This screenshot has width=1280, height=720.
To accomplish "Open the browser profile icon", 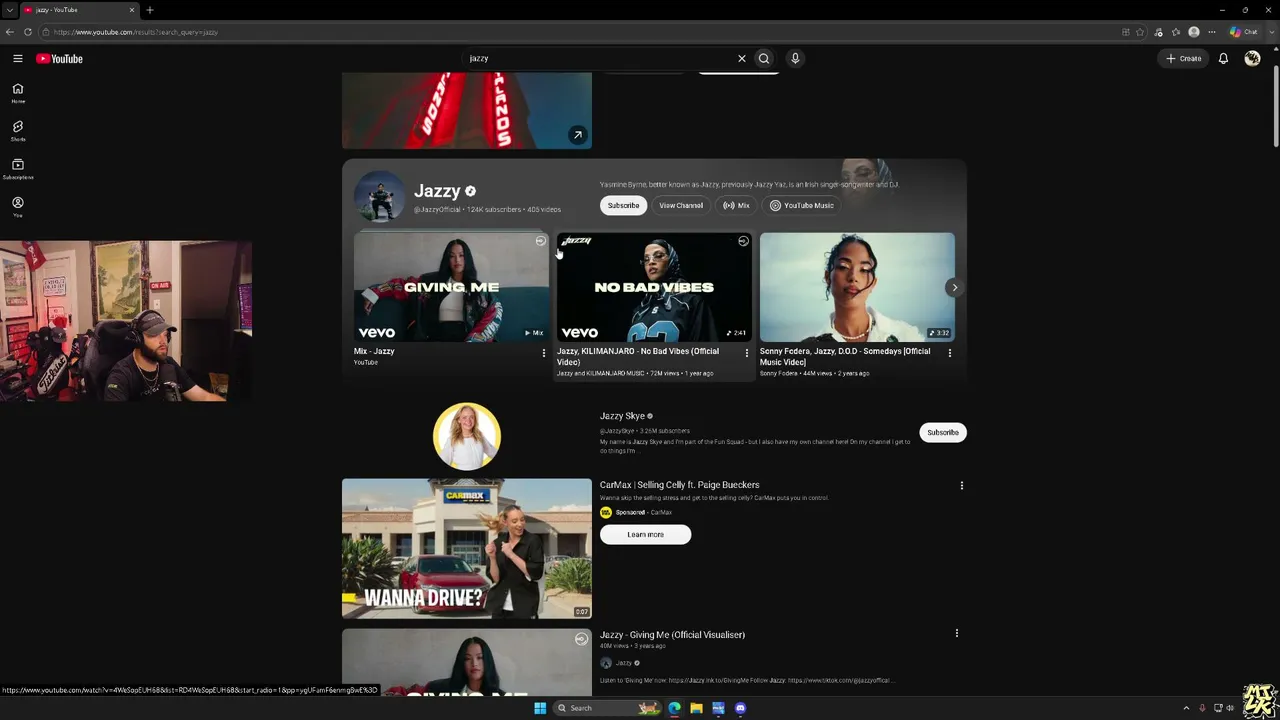I will point(1194,32).
